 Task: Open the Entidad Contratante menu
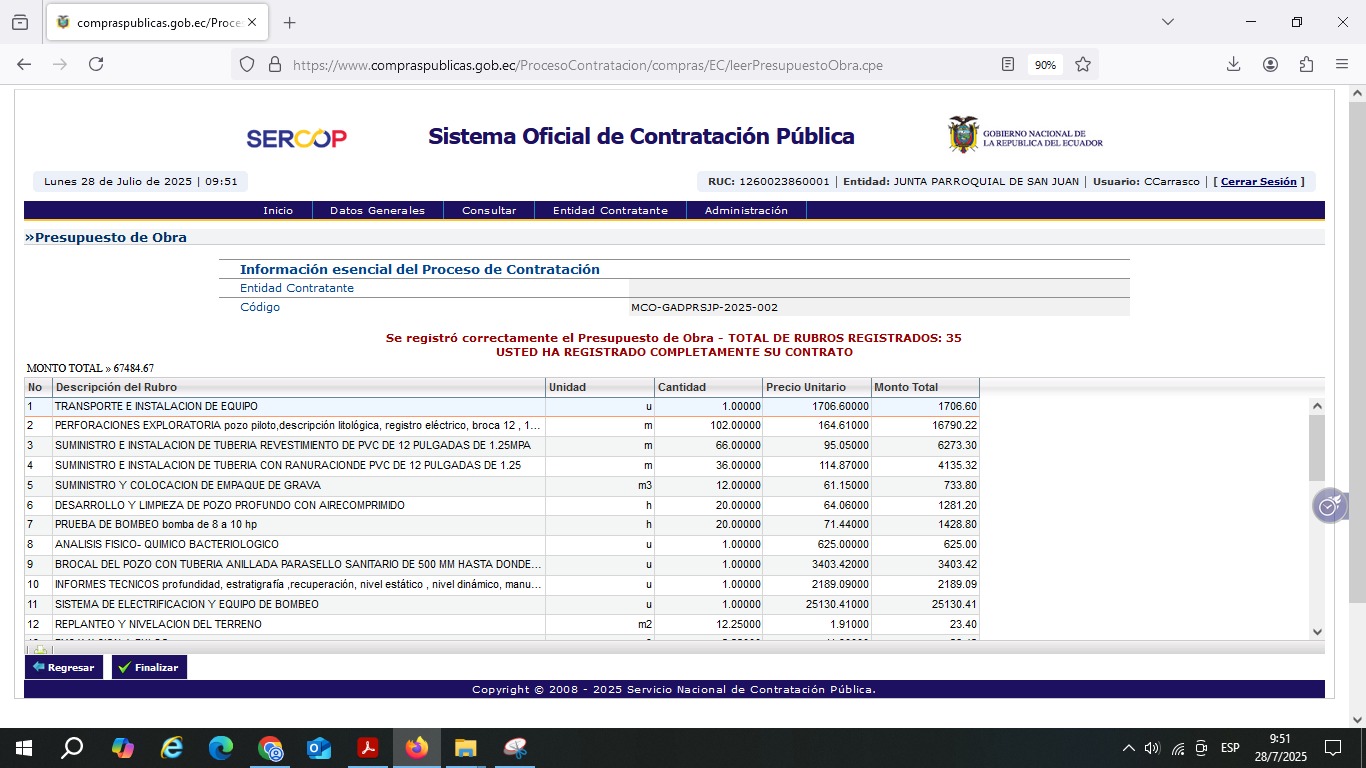[610, 211]
